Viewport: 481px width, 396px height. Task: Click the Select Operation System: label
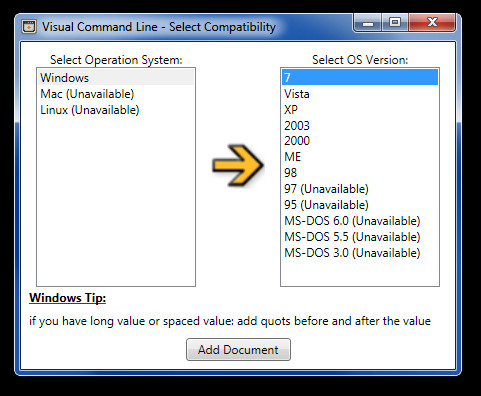pos(116,60)
